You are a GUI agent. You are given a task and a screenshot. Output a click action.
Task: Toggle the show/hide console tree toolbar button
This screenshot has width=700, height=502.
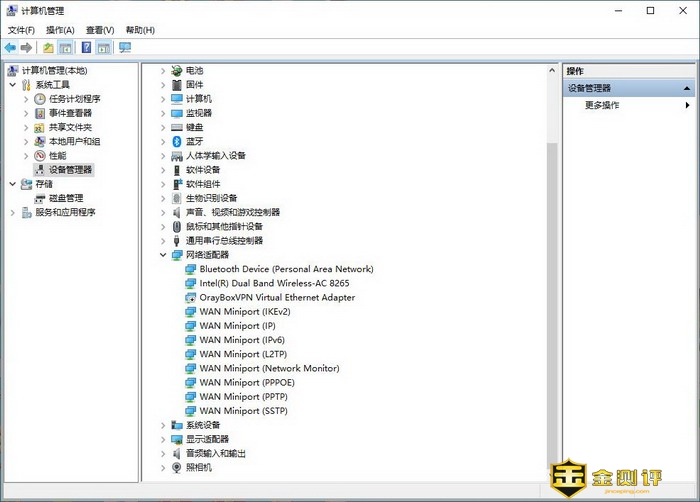tap(66, 47)
